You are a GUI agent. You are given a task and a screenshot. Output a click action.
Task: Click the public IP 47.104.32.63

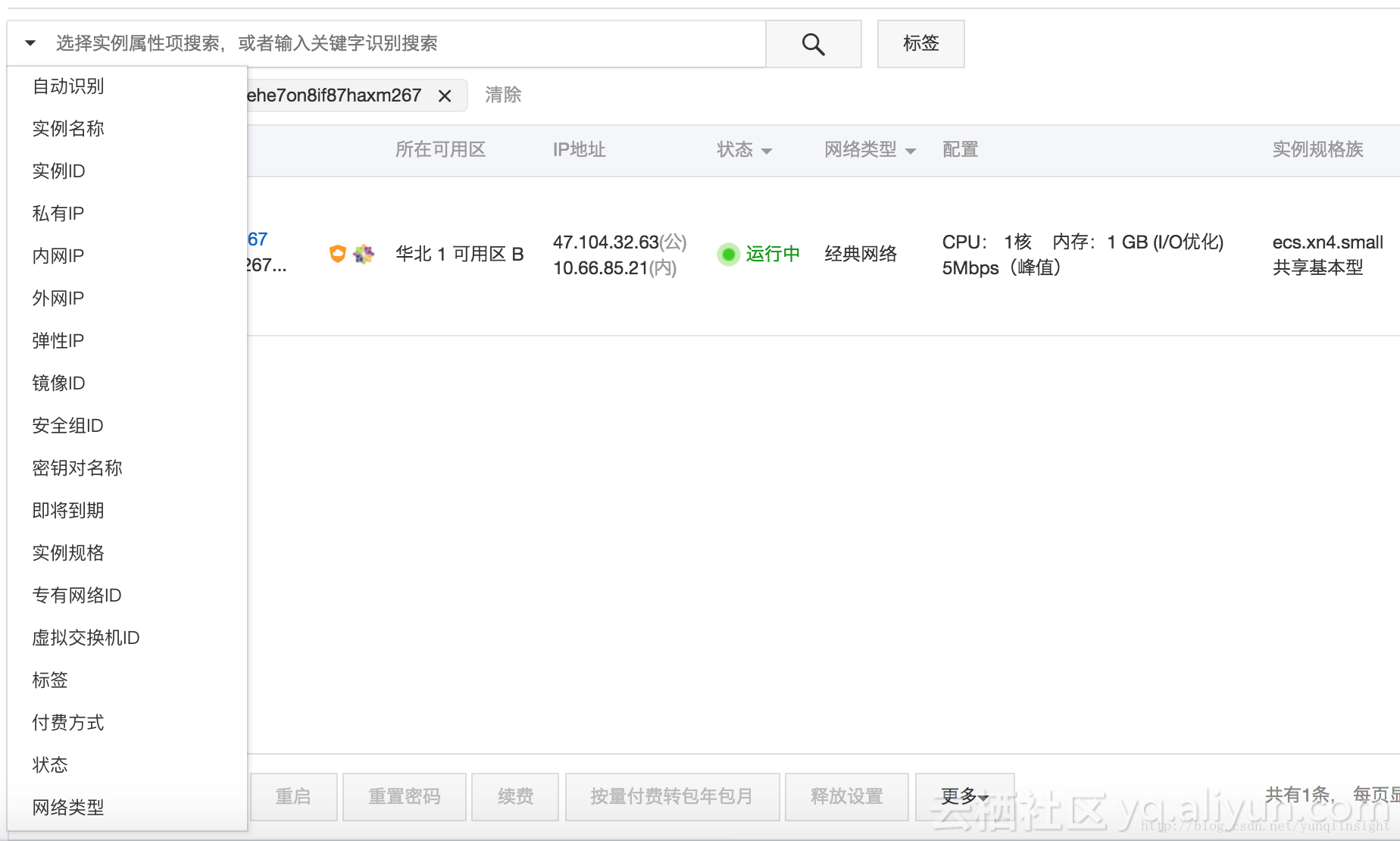(x=606, y=242)
